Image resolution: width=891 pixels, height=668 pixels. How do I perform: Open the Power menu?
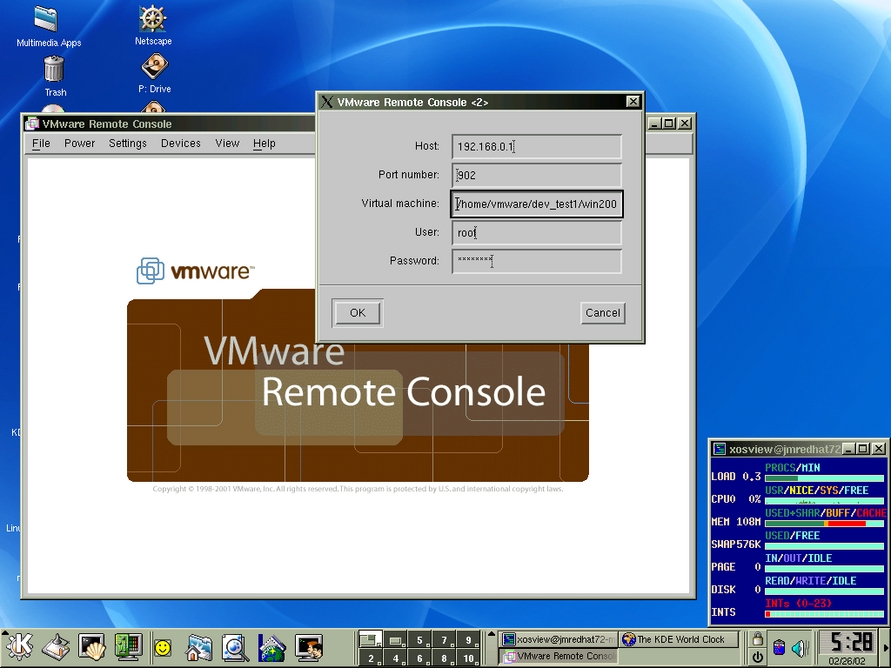[80, 143]
